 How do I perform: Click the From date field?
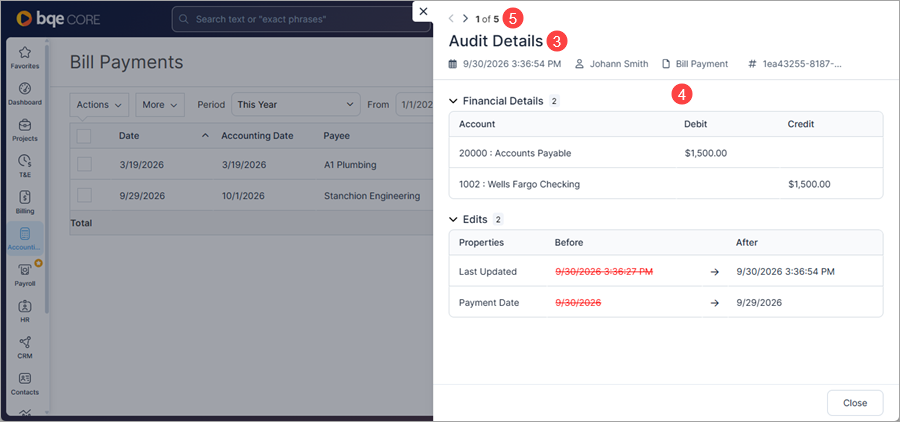pyautogui.click(x=414, y=104)
